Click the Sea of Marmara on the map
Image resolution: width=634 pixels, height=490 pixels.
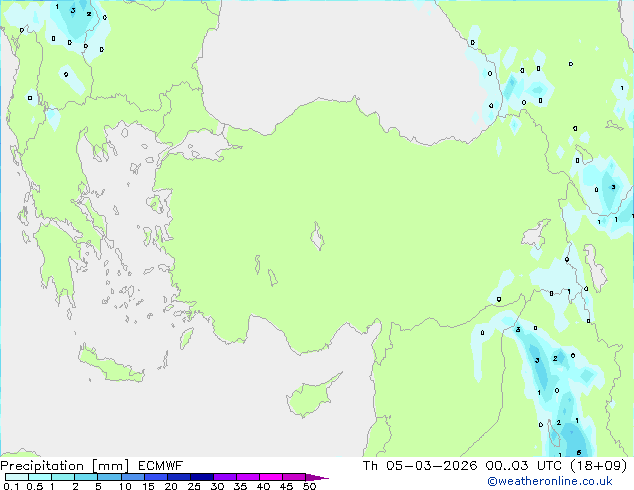click(x=204, y=146)
